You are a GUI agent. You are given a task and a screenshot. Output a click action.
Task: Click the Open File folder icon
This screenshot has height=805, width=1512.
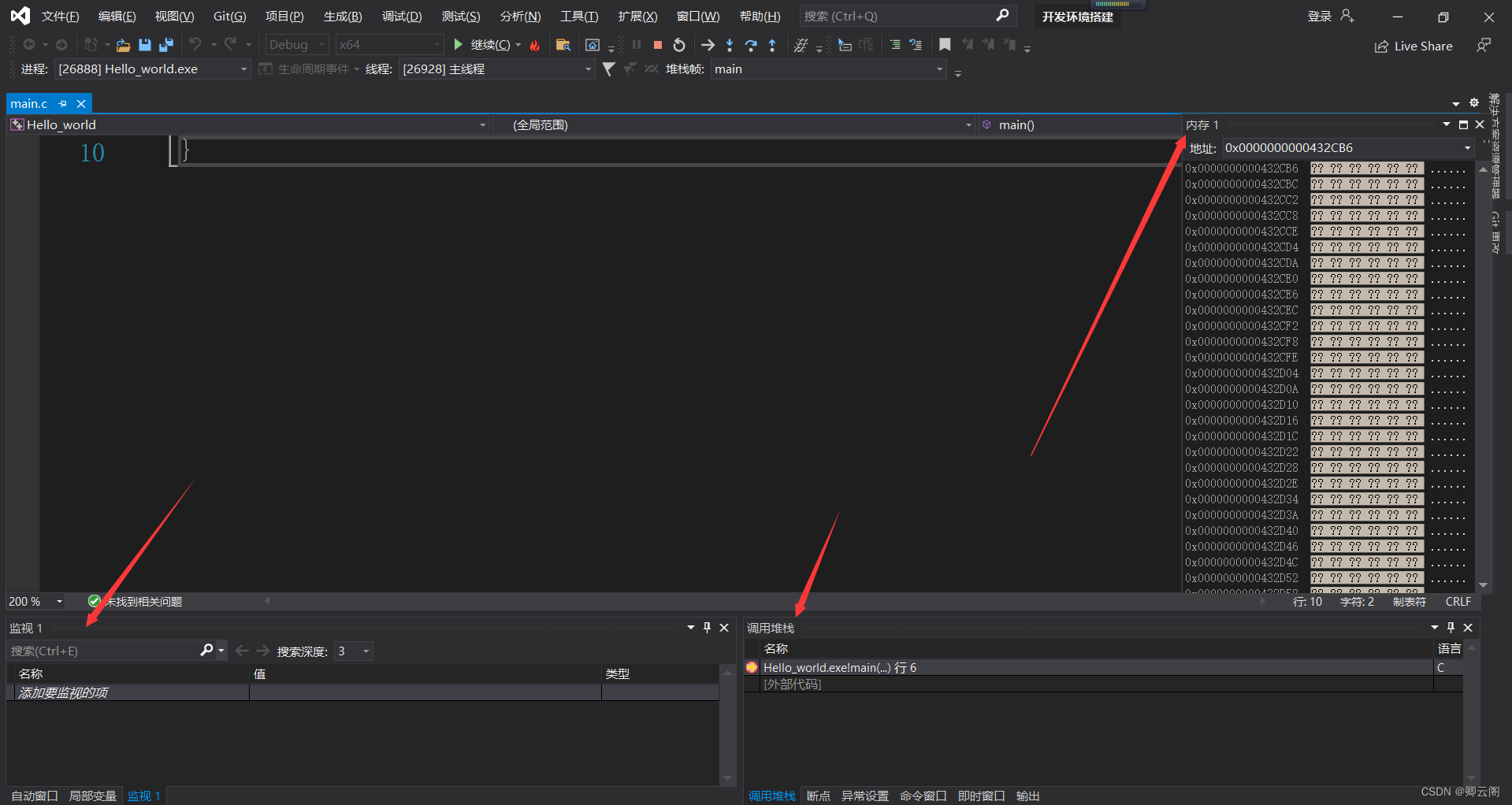pyautogui.click(x=123, y=45)
